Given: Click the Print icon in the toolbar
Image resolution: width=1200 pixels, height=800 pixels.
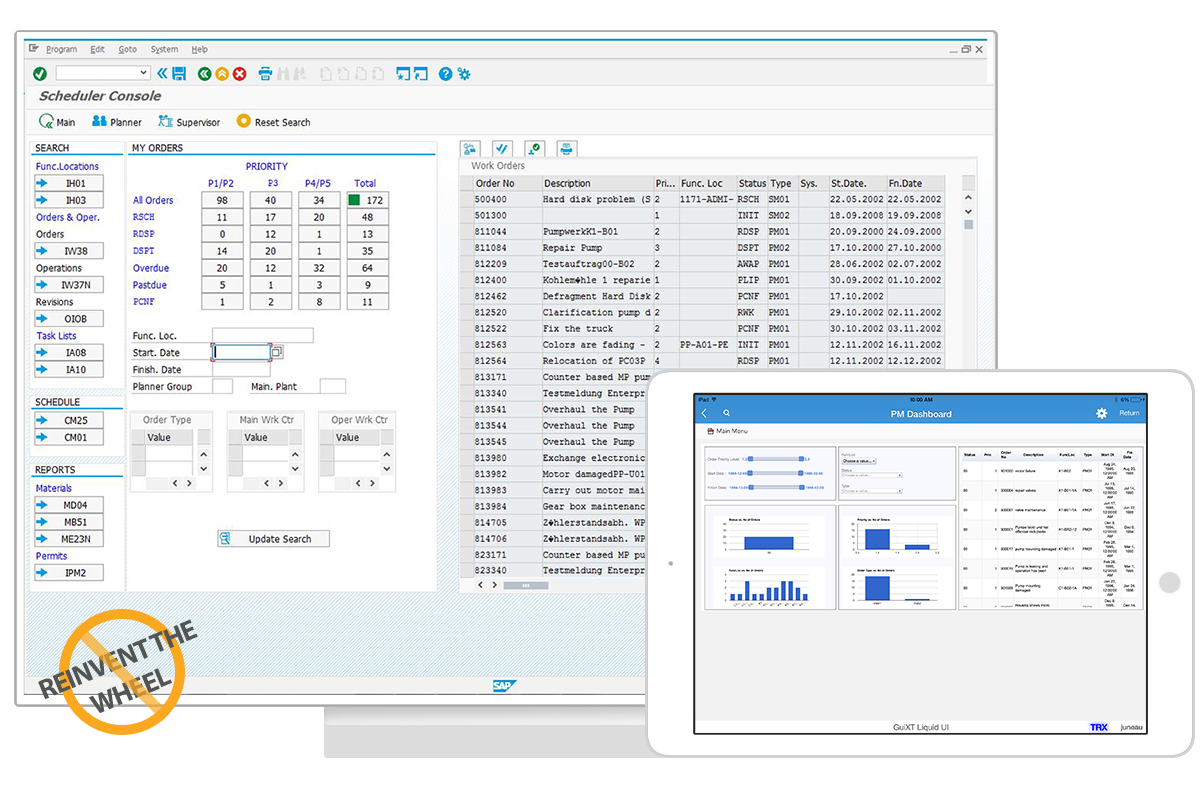Looking at the screenshot, I should click(265, 73).
